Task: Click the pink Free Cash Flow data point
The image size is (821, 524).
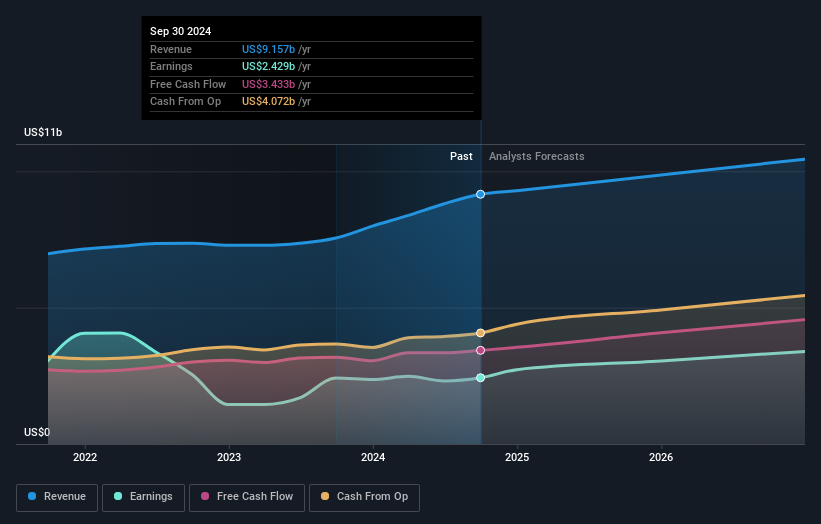Action: [480, 350]
